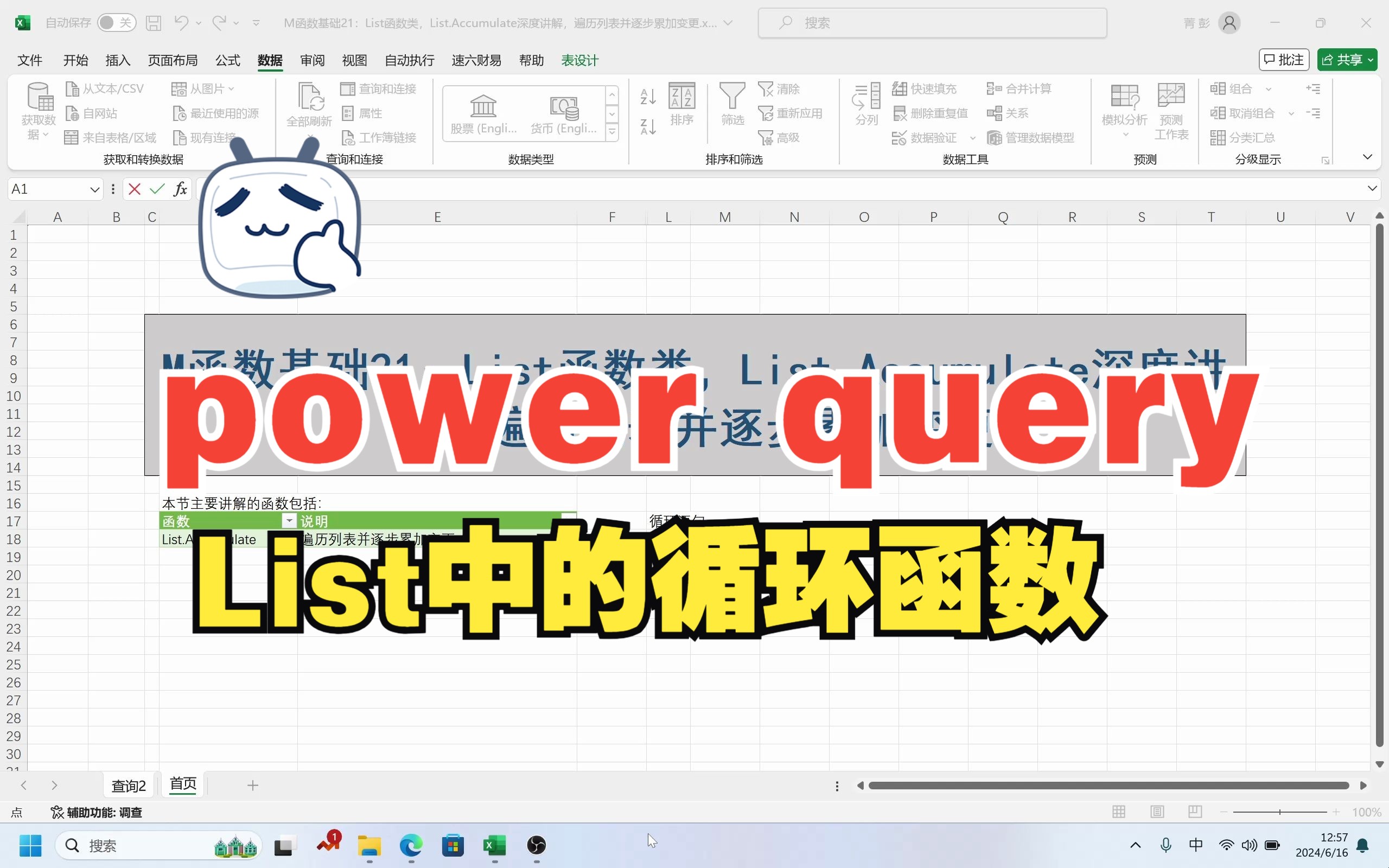Image resolution: width=1389 pixels, height=868 pixels.
Task: Click the Sort A to Z icon
Action: tap(647, 97)
